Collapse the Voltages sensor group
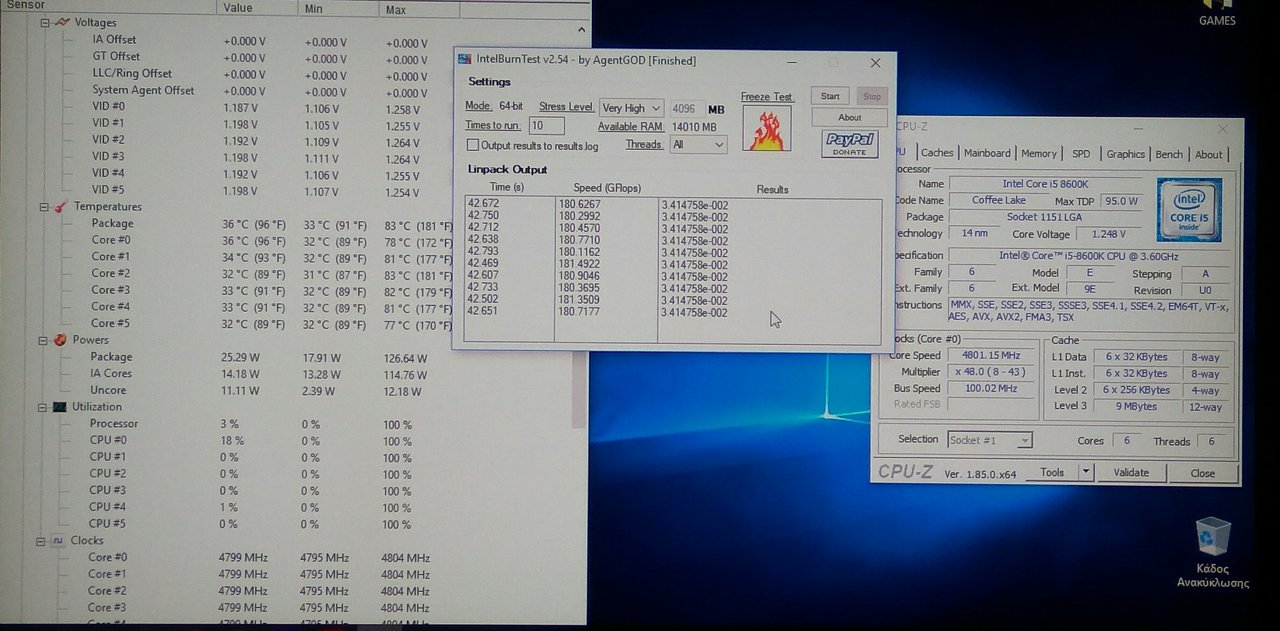The height and width of the screenshot is (631, 1280). pyautogui.click(x=45, y=22)
